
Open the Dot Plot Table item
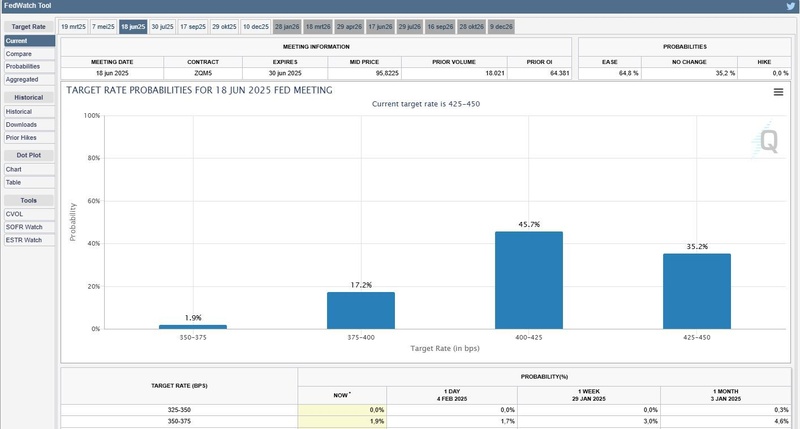pos(30,182)
